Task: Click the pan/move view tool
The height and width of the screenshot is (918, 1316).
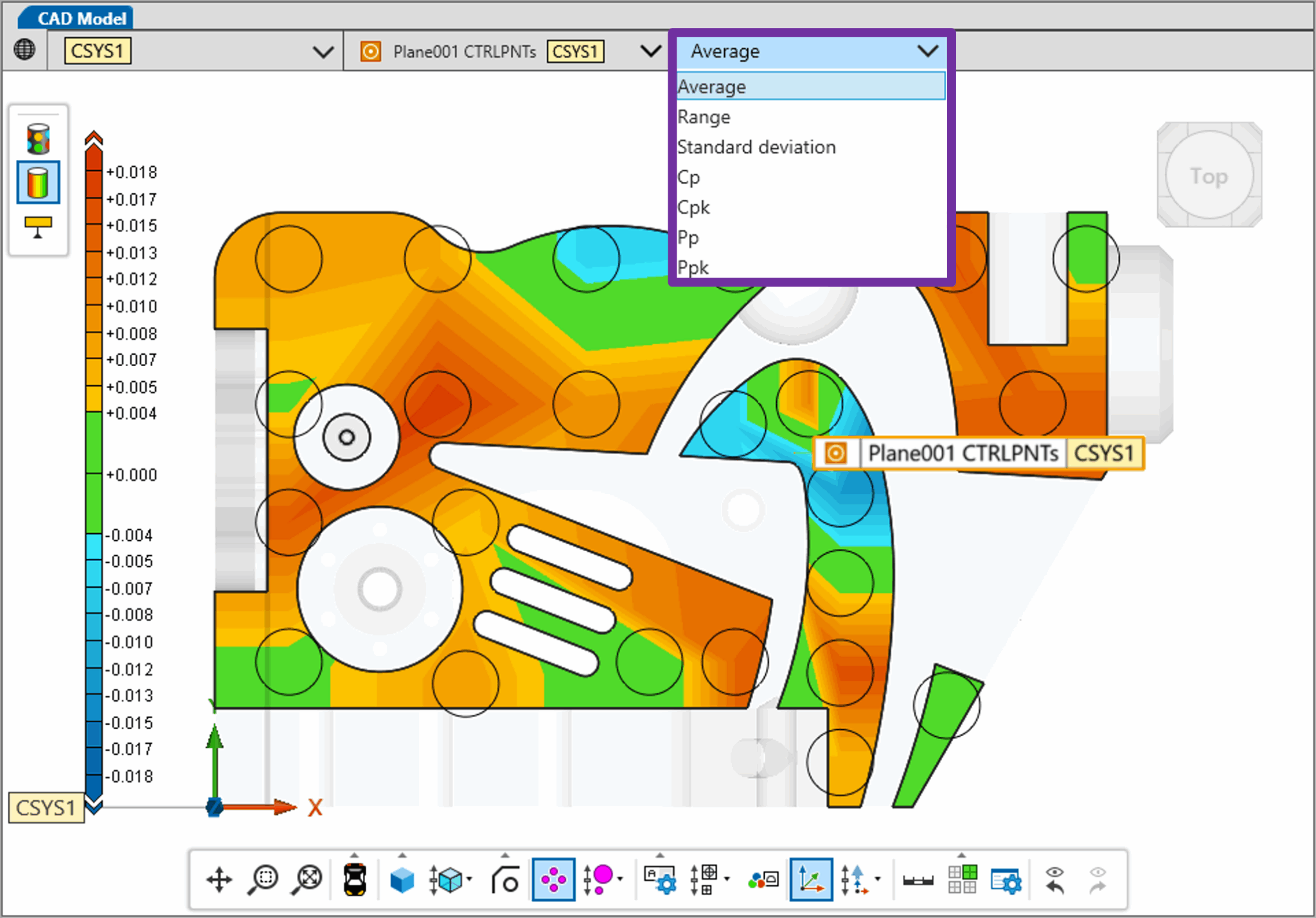Action: pos(219,880)
